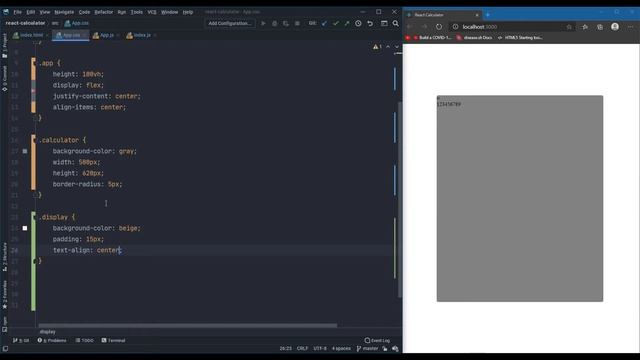
Task: Click the gray color gutter swatch
Action: 25,151
